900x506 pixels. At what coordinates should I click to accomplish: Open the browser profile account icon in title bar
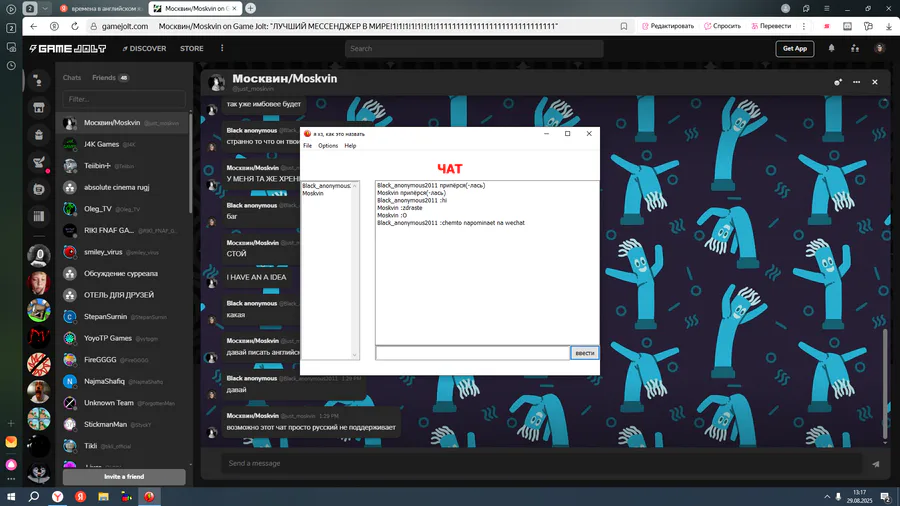pyautogui.click(x=785, y=8)
